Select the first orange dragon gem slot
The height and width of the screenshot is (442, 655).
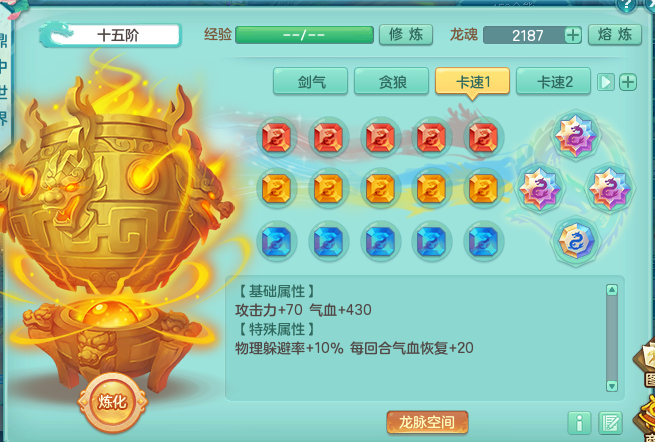277,188
